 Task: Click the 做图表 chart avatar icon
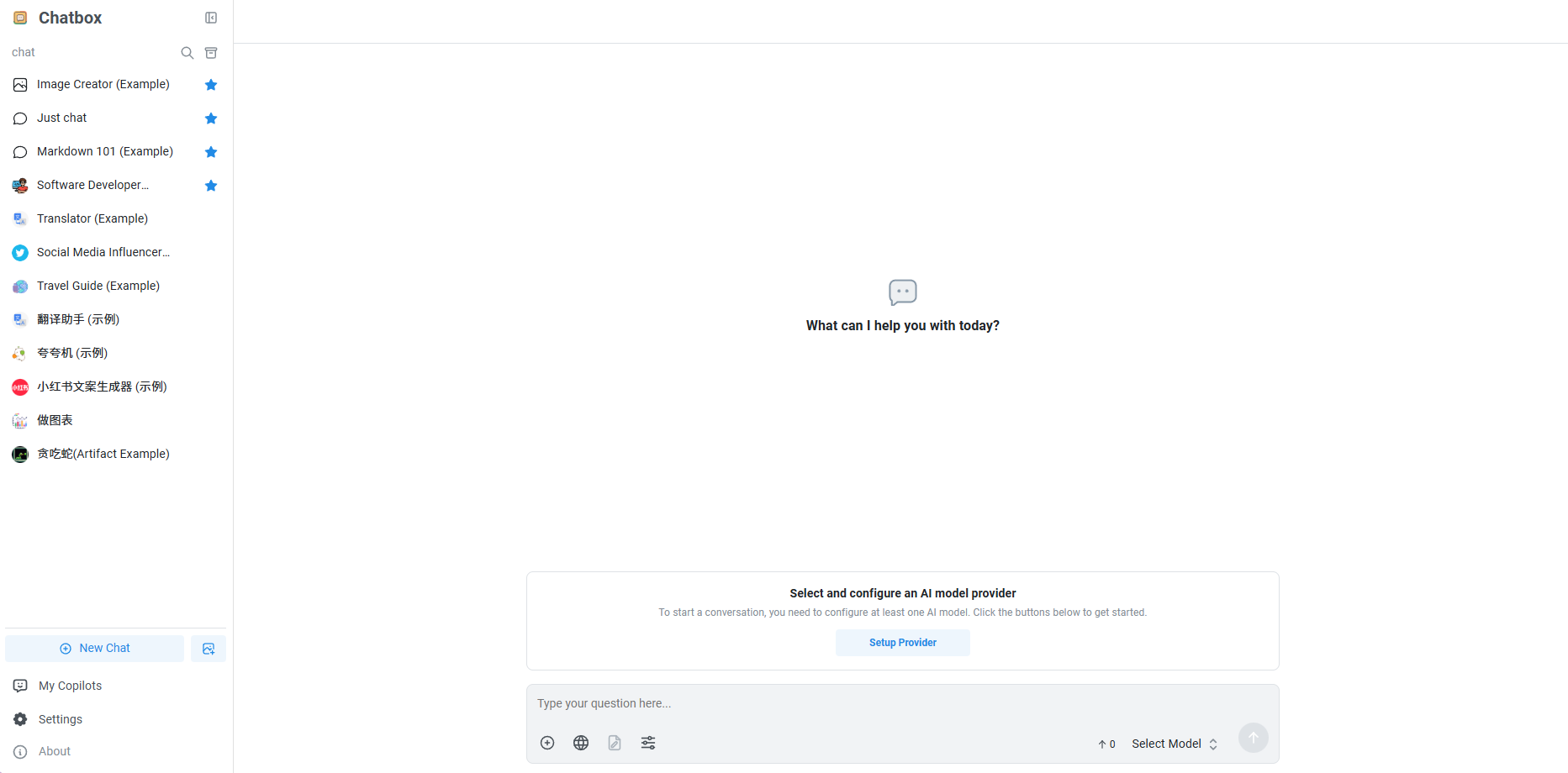tap(20, 421)
